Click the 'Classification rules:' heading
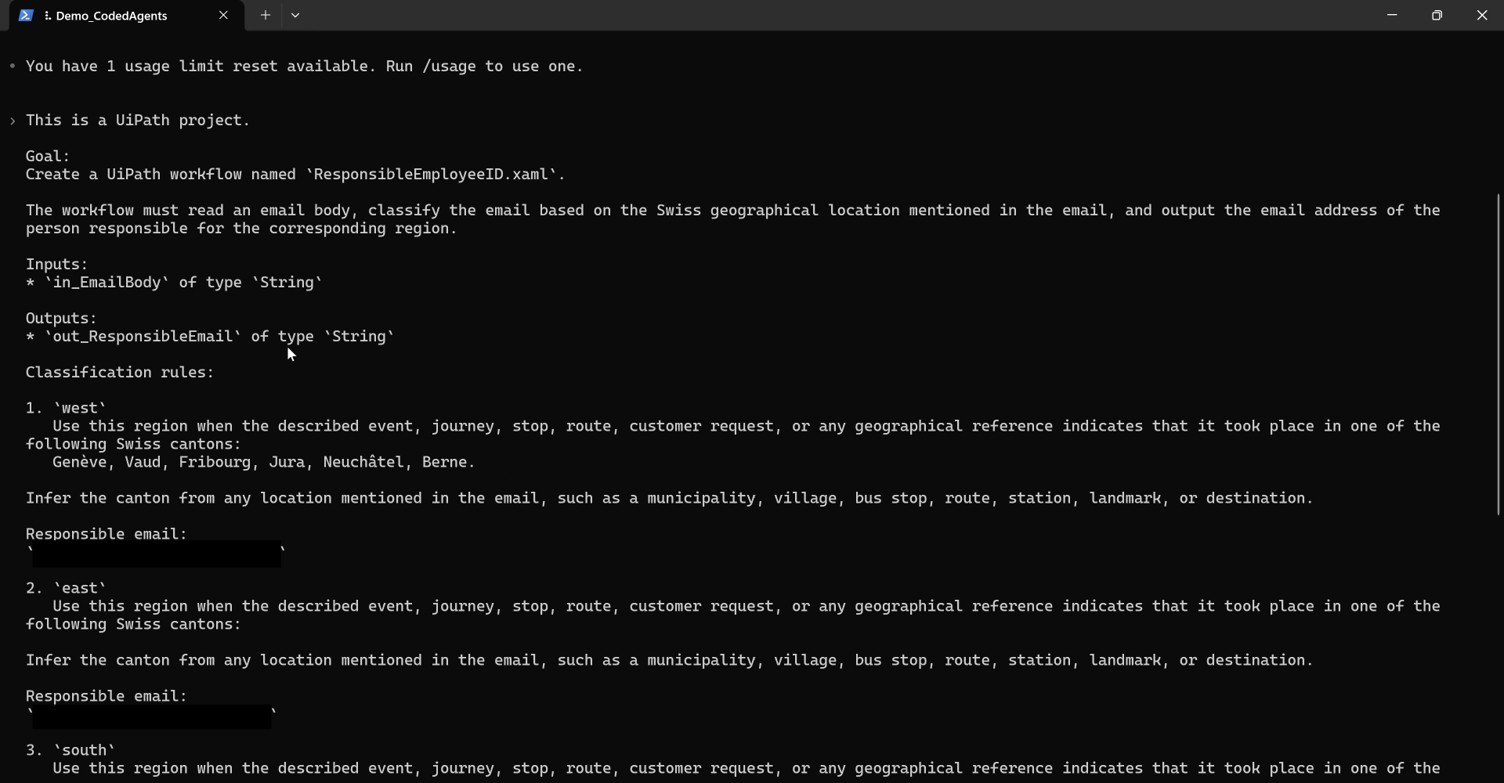 coord(120,372)
